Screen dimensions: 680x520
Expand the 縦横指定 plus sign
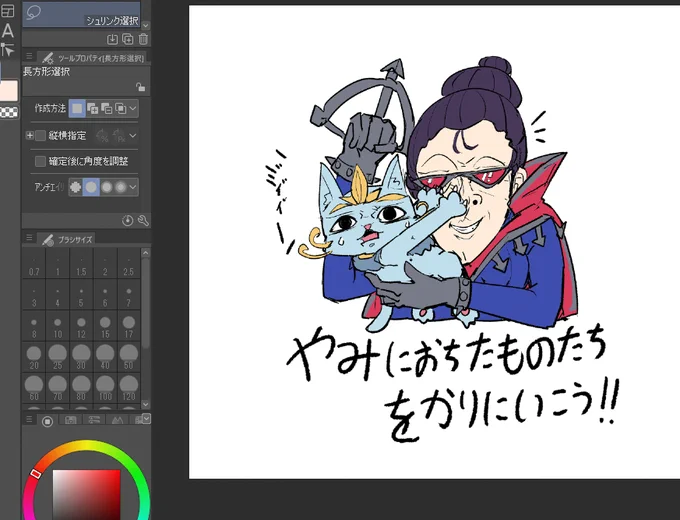click(29, 136)
